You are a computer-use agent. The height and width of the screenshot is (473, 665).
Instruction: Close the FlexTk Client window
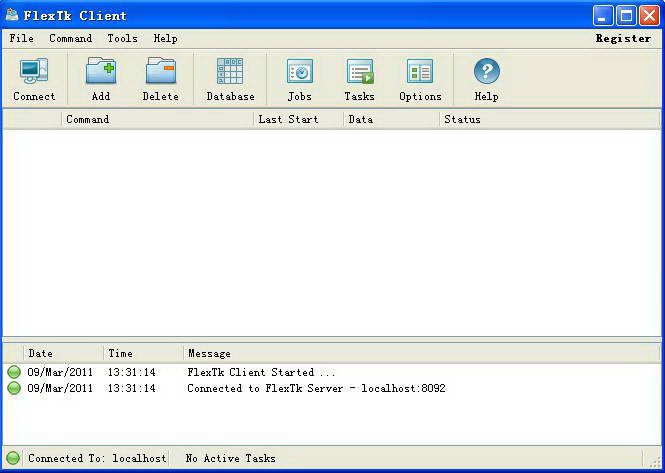(x=649, y=16)
